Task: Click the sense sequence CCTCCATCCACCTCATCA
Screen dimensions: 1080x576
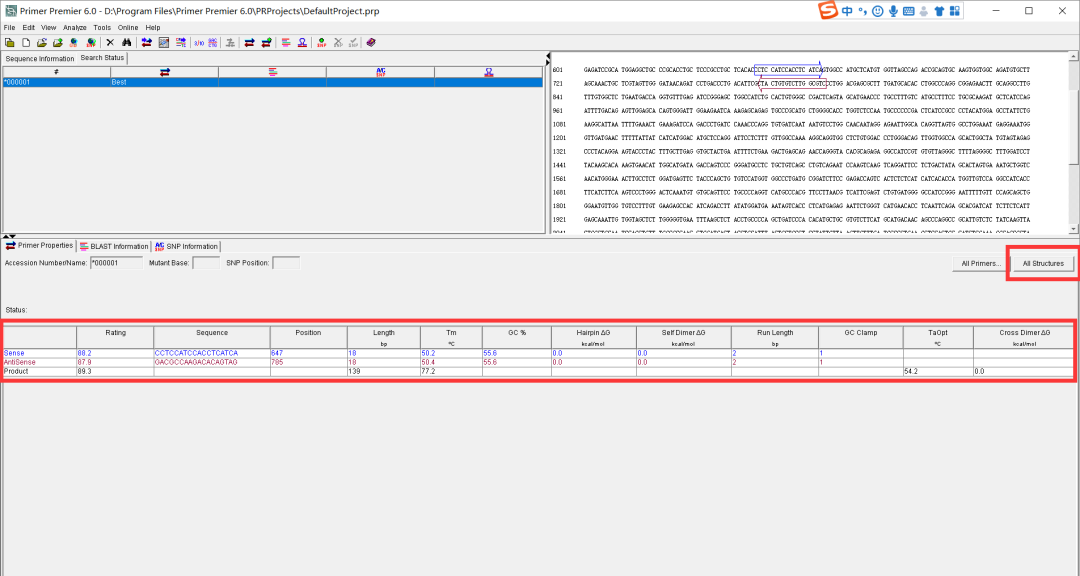Action: [x=196, y=353]
